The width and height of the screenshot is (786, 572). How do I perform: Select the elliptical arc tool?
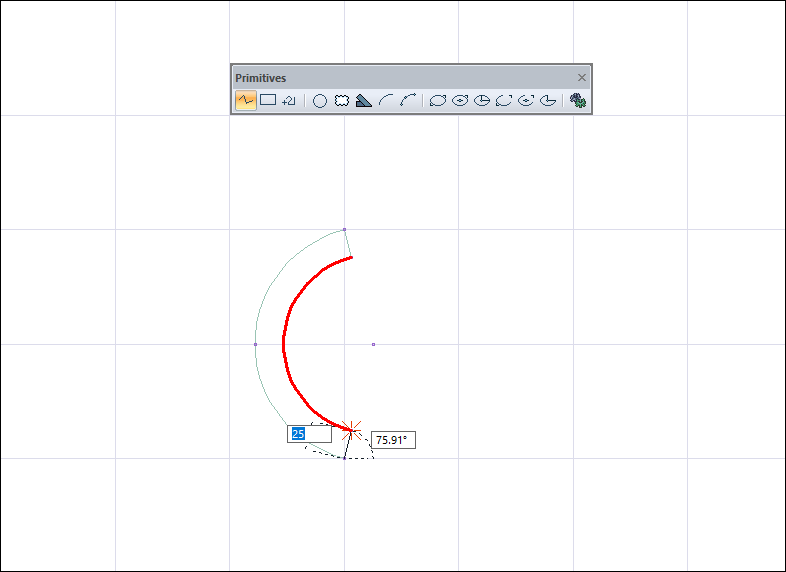(504, 100)
